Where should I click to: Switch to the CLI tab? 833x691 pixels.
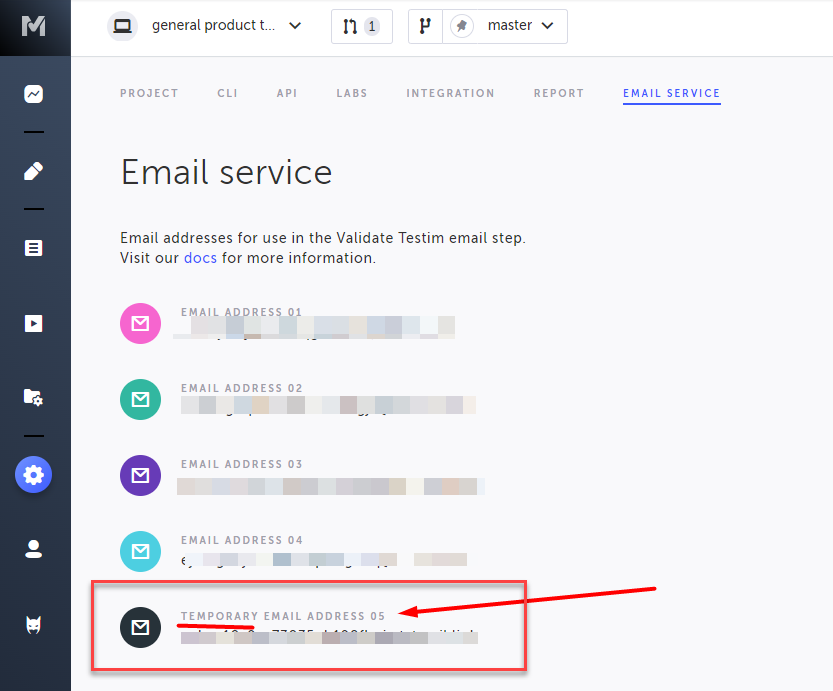click(227, 93)
